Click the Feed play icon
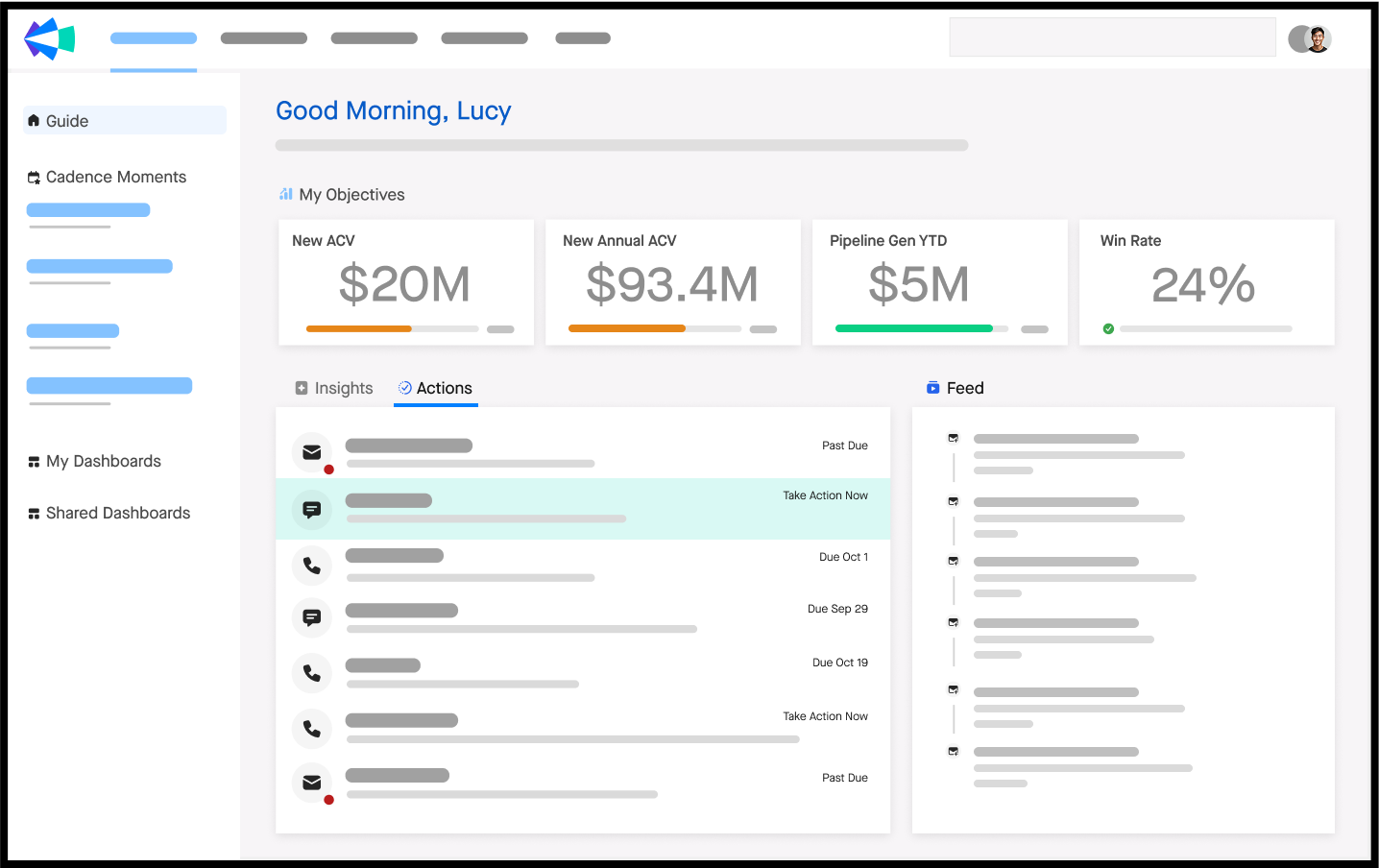 pyautogui.click(x=932, y=388)
